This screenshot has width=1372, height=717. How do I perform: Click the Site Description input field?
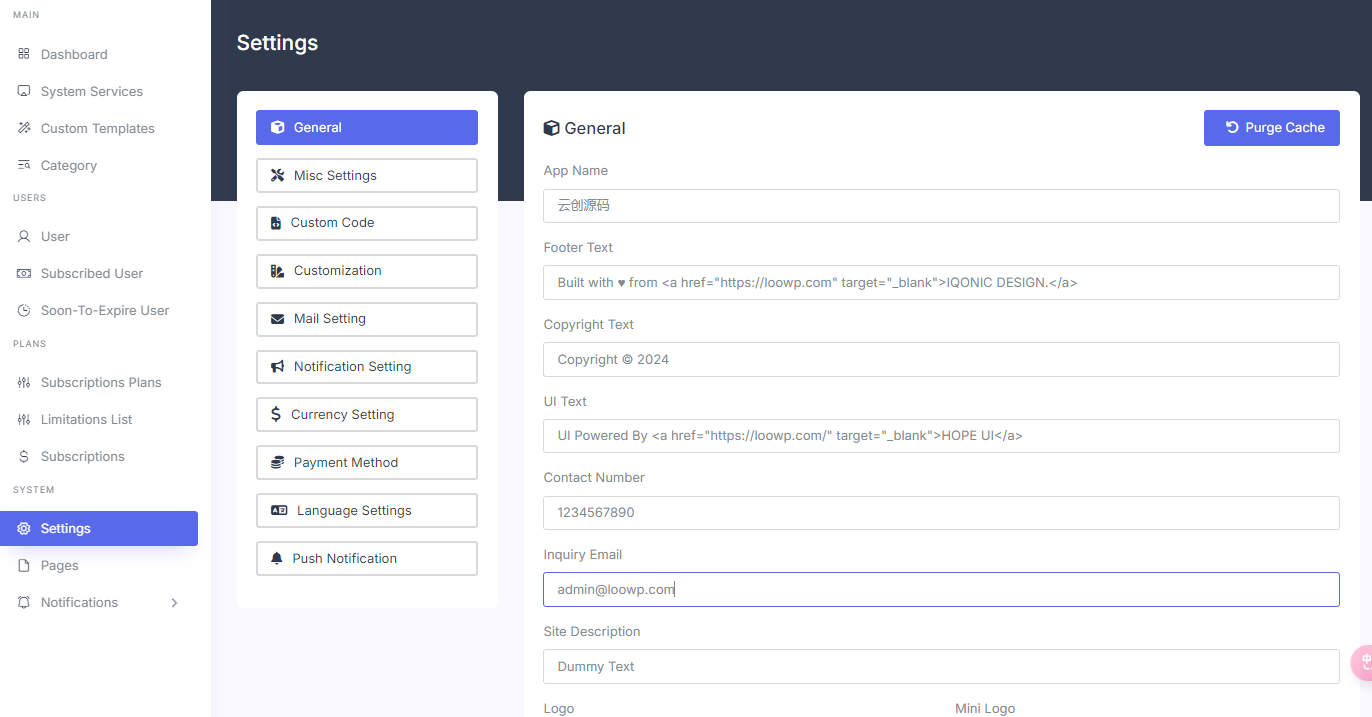[941, 666]
